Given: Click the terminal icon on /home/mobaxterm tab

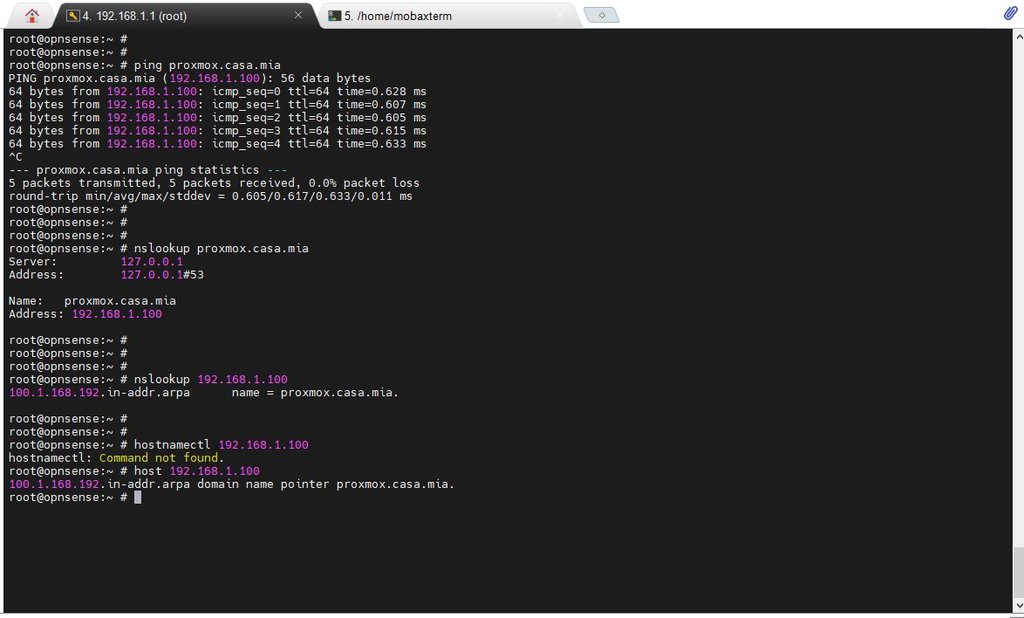Looking at the screenshot, I should click(x=334, y=15).
